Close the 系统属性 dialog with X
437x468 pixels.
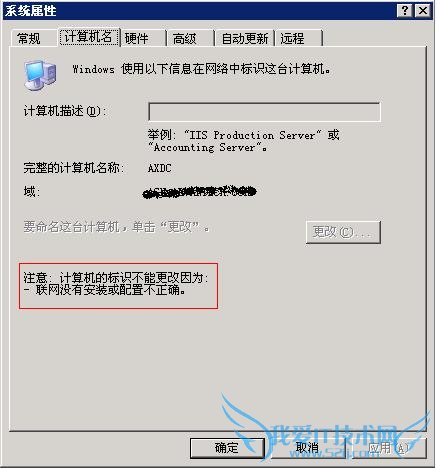click(x=423, y=11)
